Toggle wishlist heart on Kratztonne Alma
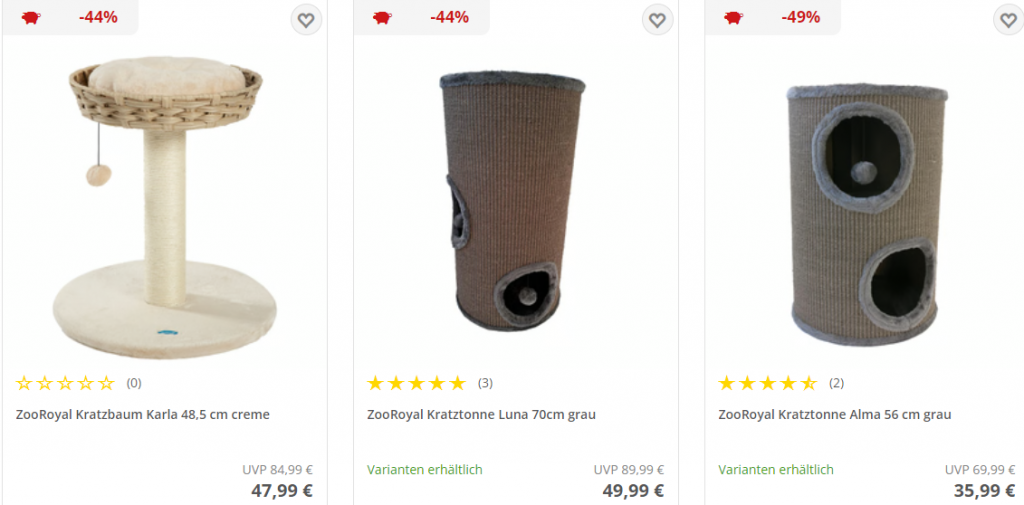The image size is (1024, 505). (x=1008, y=20)
